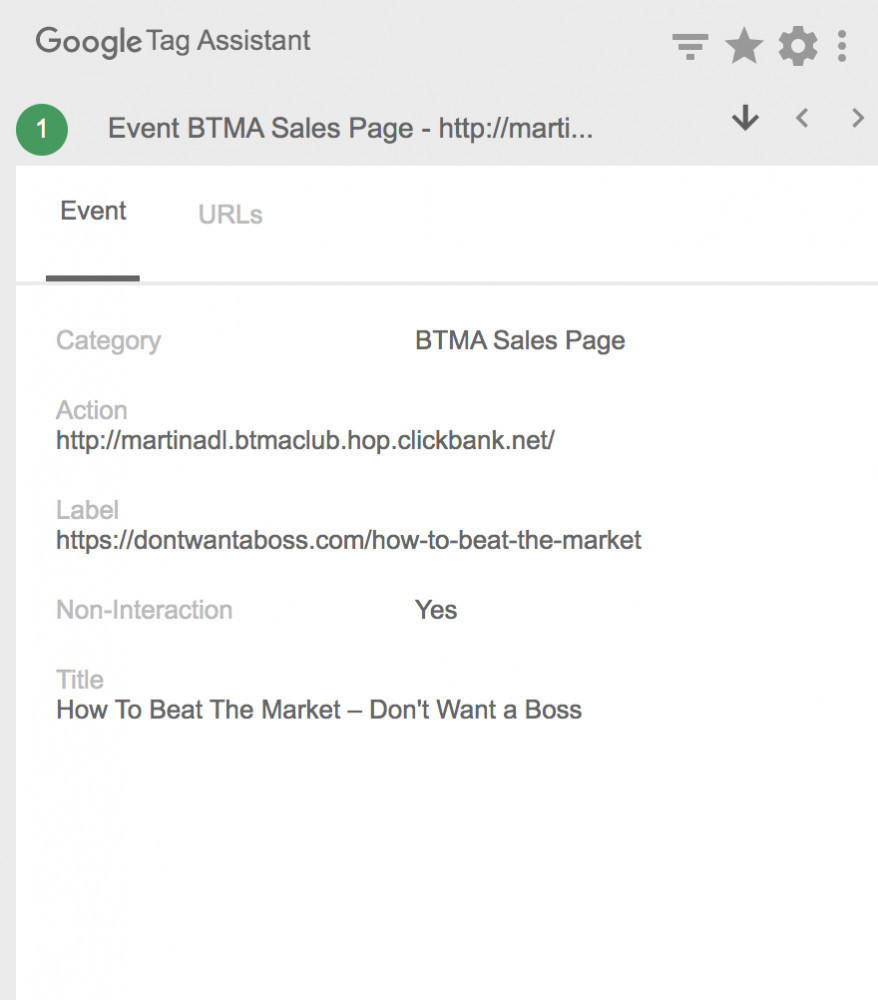Click the Title value How To Beat The Market
This screenshot has height=1000, width=878.
(319, 710)
